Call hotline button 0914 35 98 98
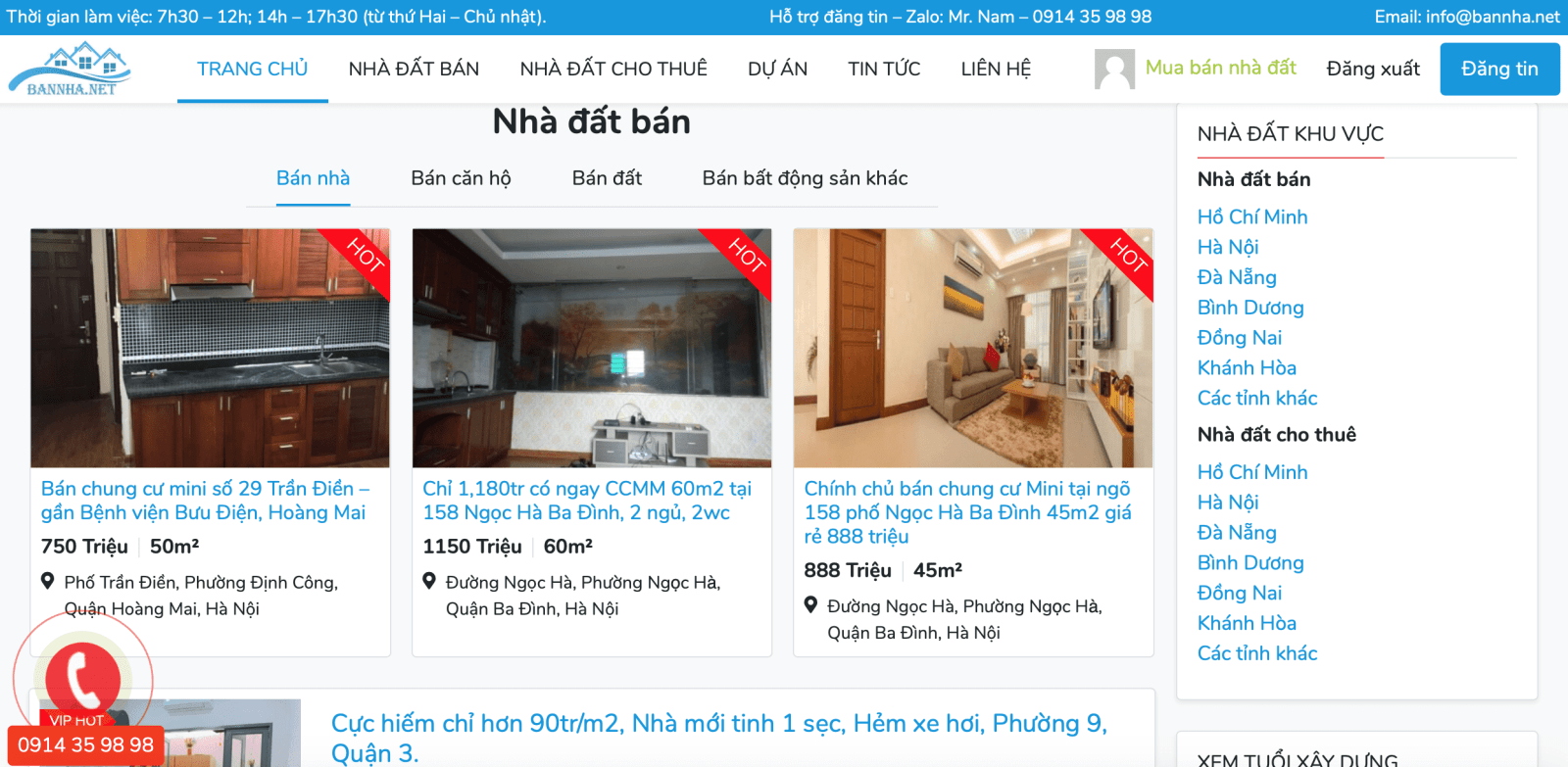The image size is (1568, 767). pyautogui.click(x=85, y=745)
